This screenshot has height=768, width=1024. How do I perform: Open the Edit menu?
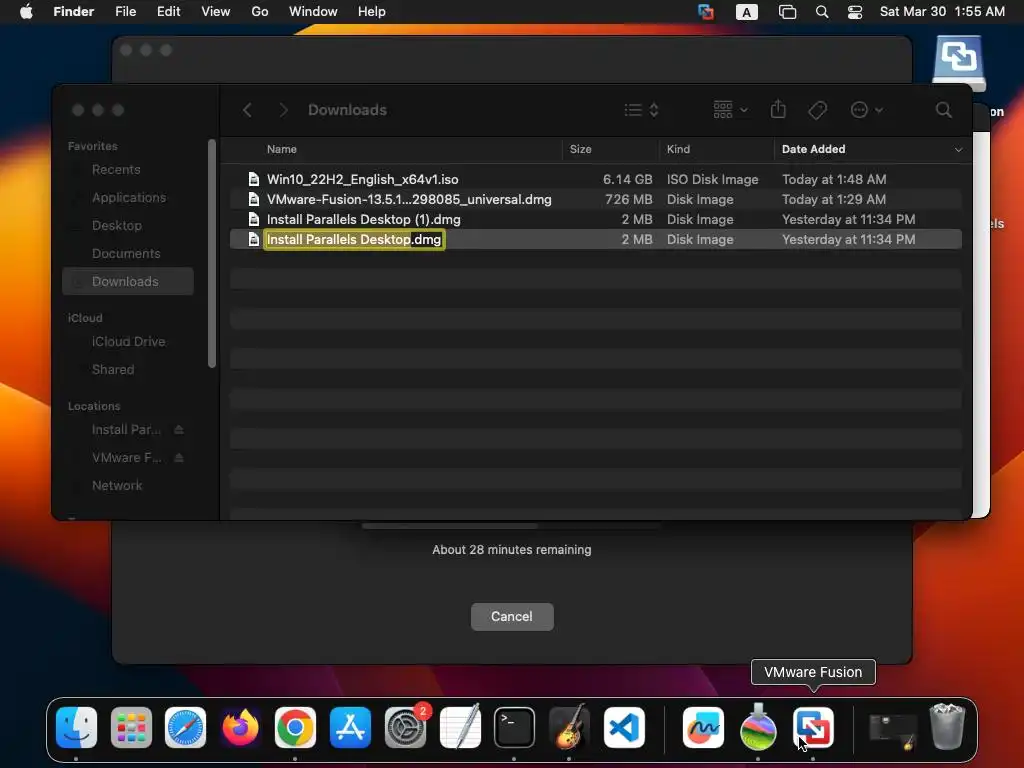pyautogui.click(x=168, y=12)
